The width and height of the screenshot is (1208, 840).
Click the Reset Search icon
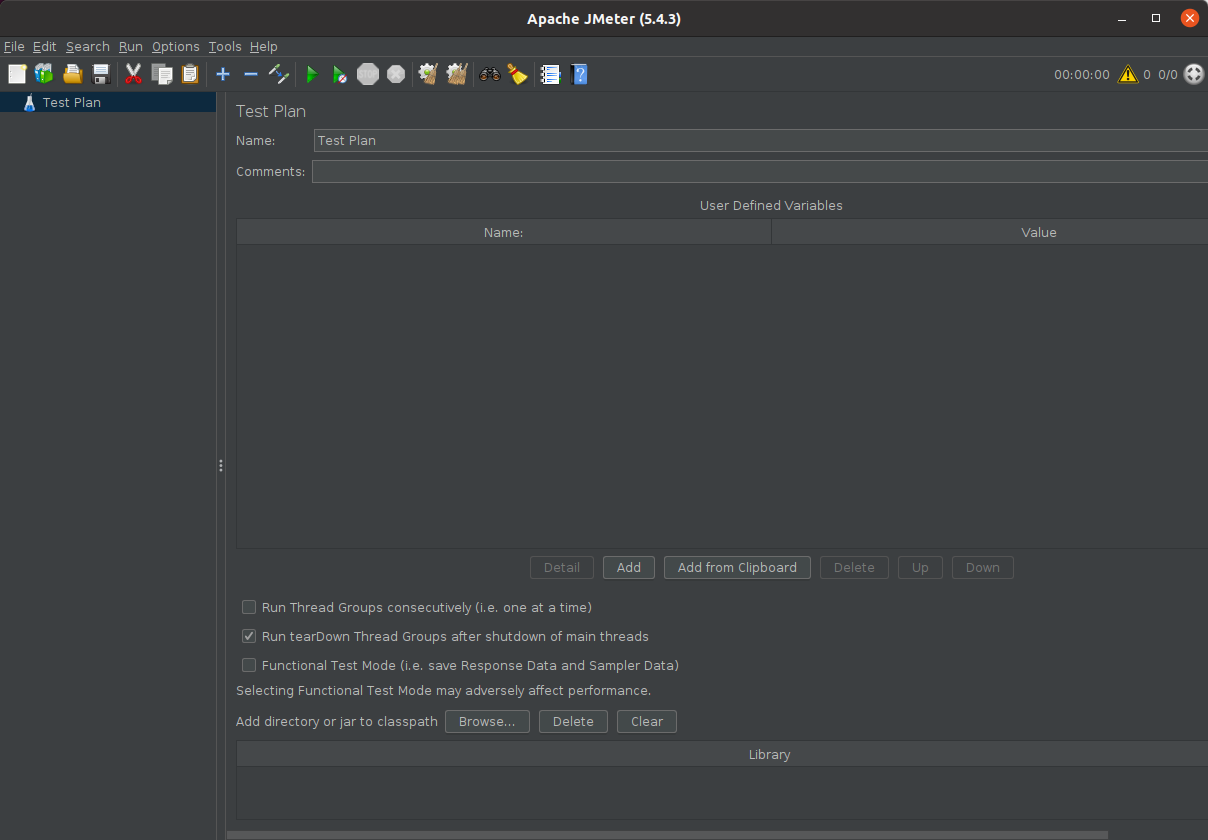(517, 74)
